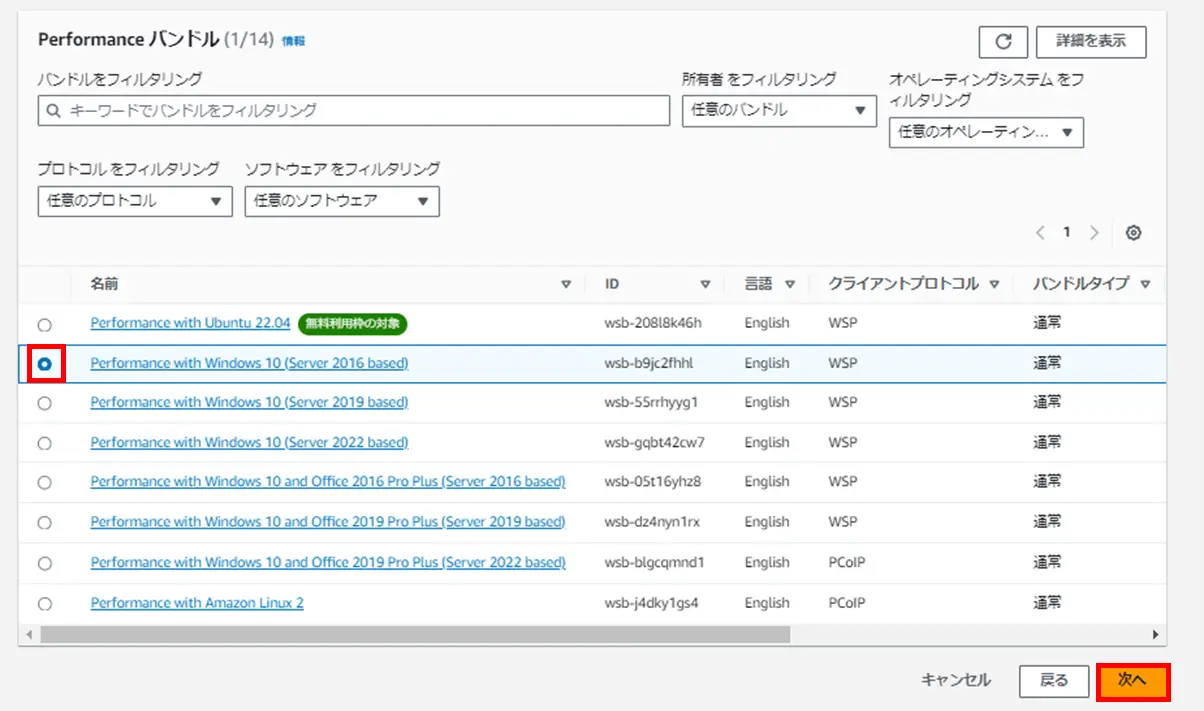Open operating system filter dropdown
1204x711 pixels.
pos(986,132)
